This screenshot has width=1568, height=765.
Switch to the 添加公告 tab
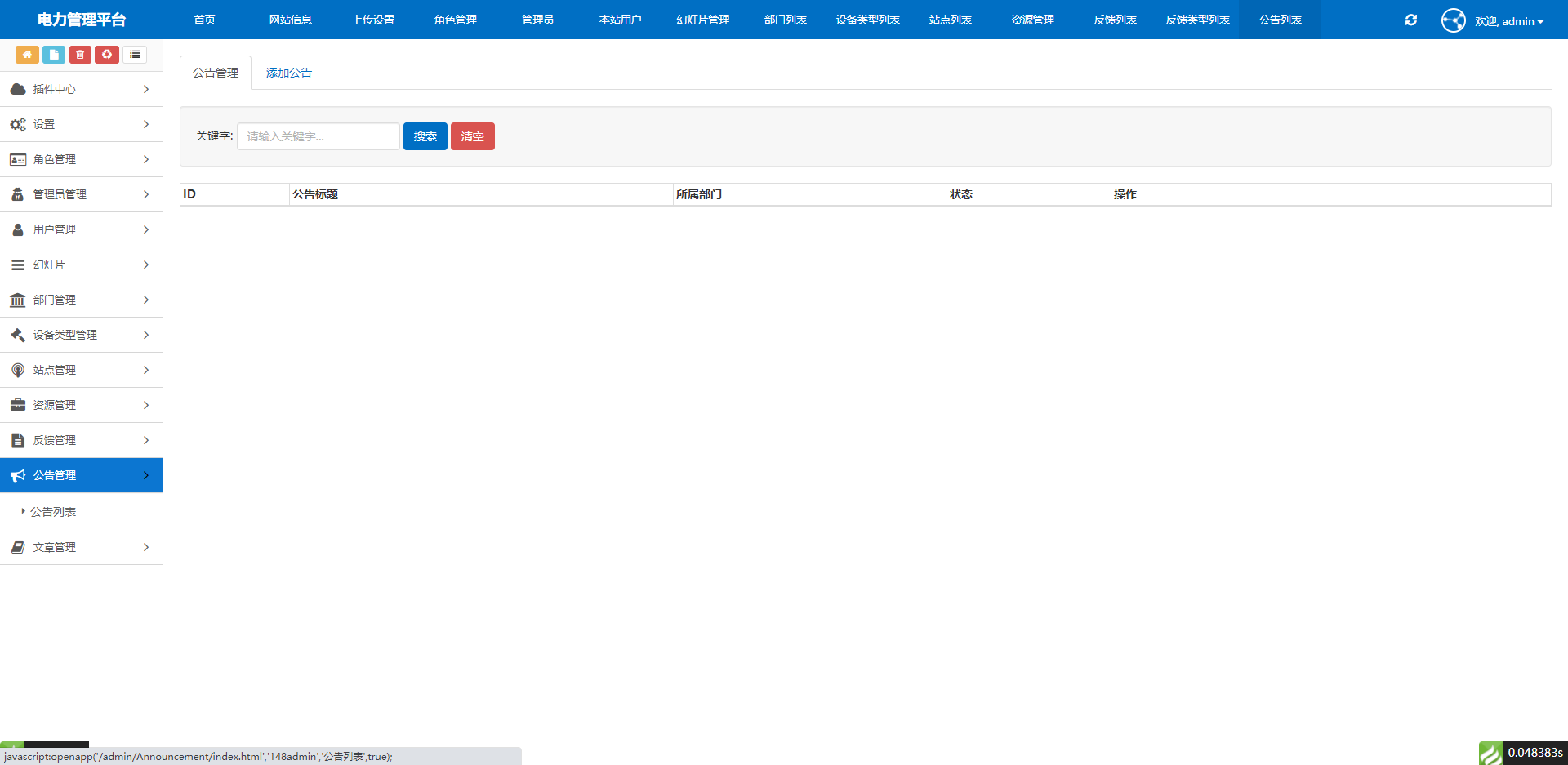tap(289, 73)
